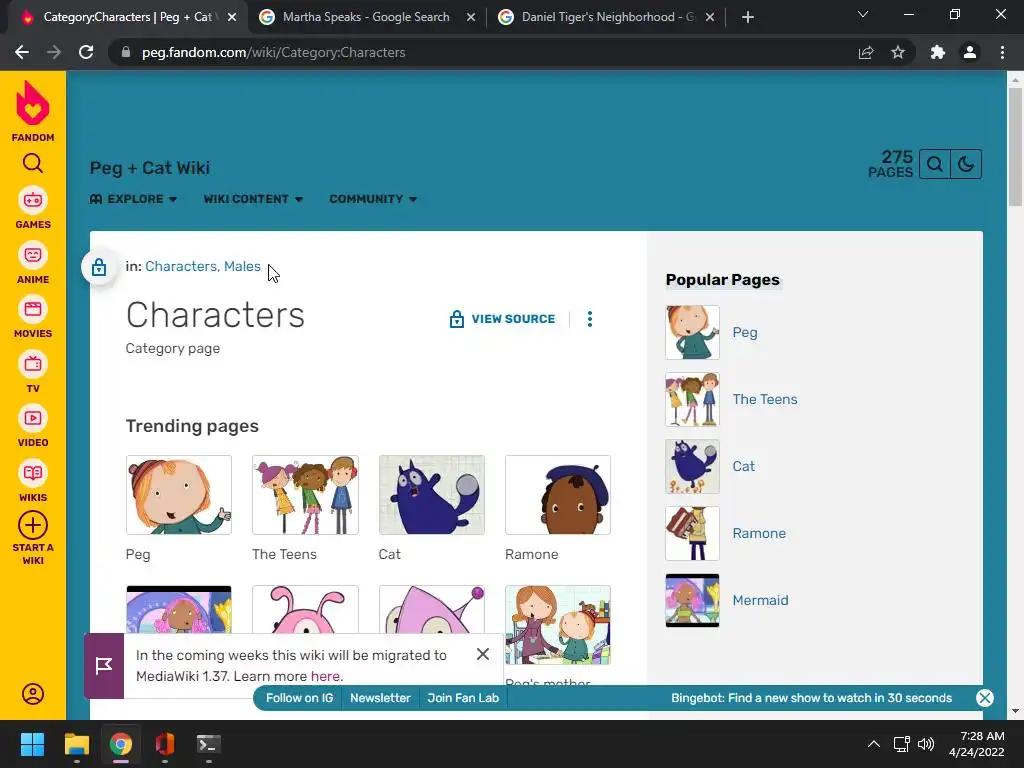
Task: Open the Chrome profile avatar
Action: point(970,52)
